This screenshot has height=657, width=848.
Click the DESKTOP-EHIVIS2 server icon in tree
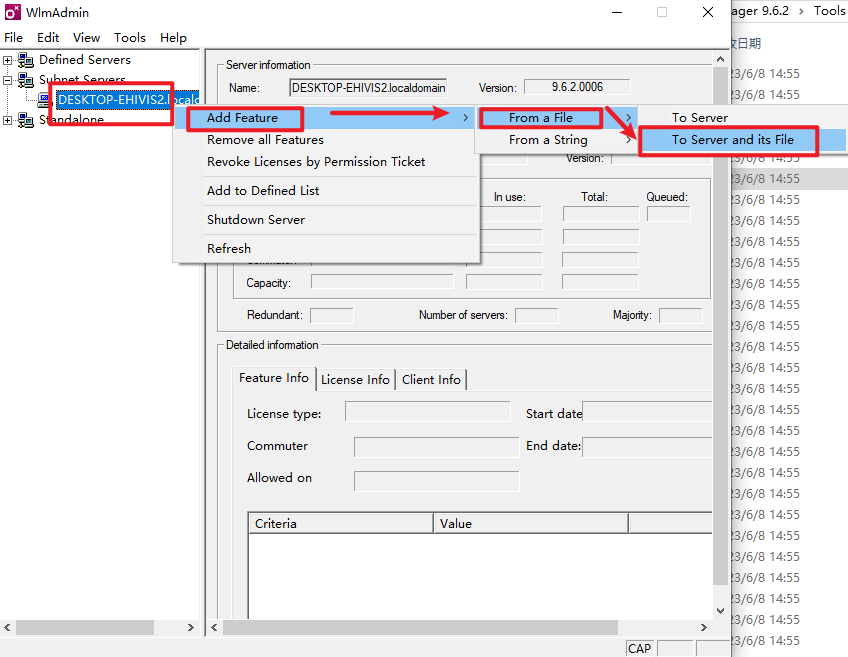[45, 100]
